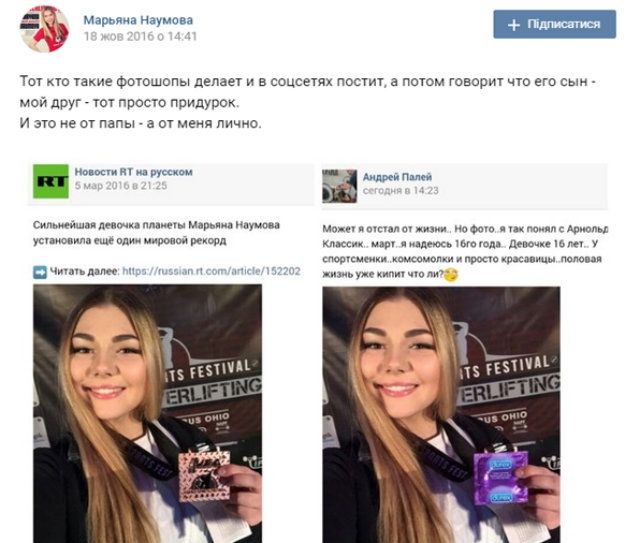640x543 pixels.
Task: Open the Андрей Палей name link
Action: click(x=397, y=177)
